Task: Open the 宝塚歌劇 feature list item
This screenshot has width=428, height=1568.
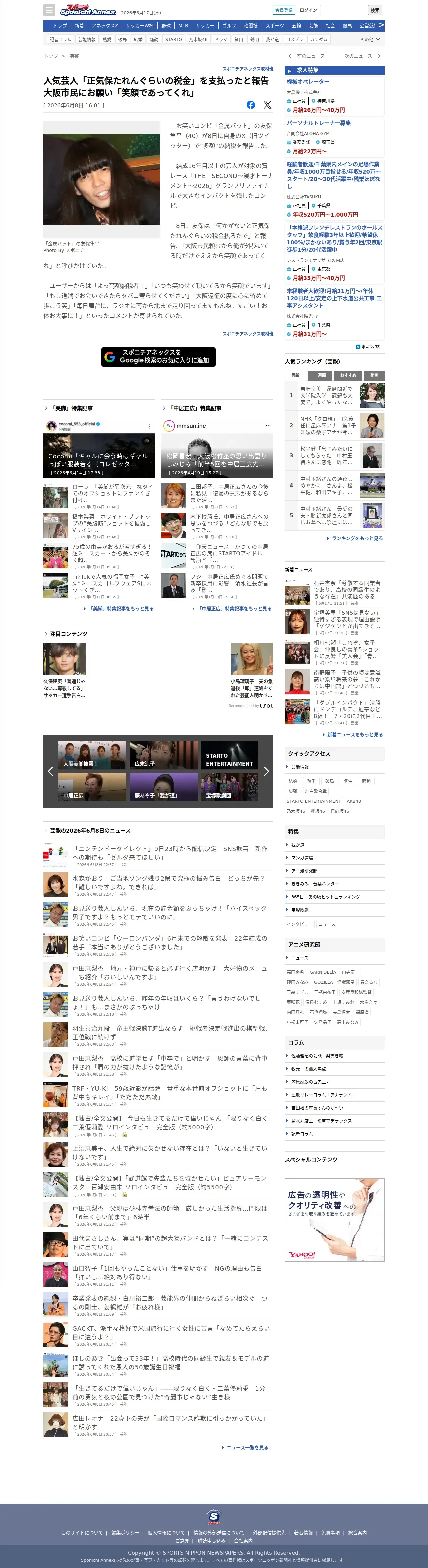Action: pyautogui.click(x=334, y=910)
